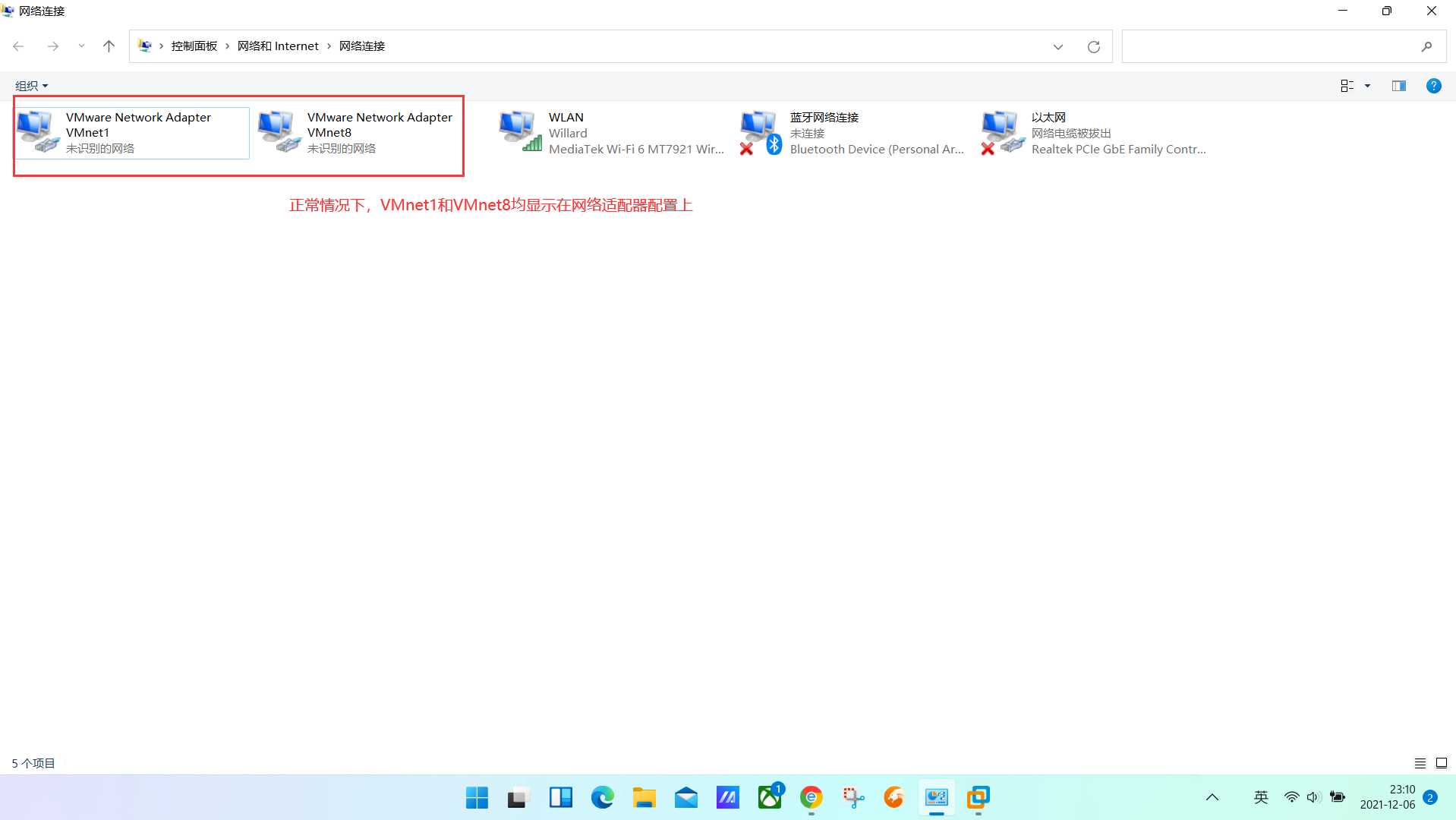Click the search magnifier icon
1456x820 pixels.
1427,46
